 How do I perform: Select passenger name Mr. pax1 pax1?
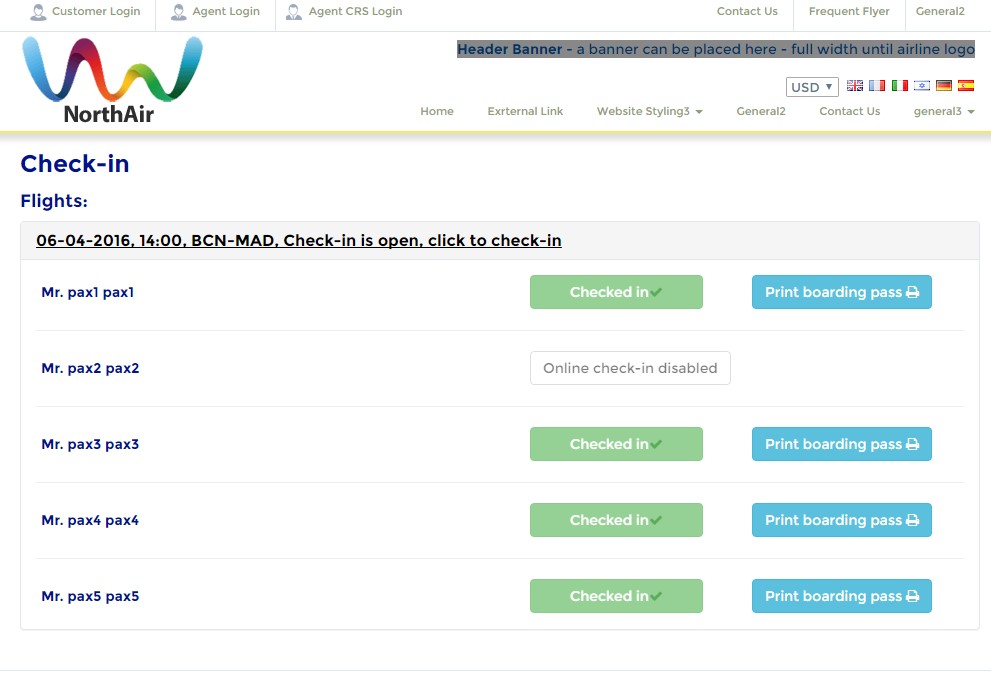coord(88,293)
